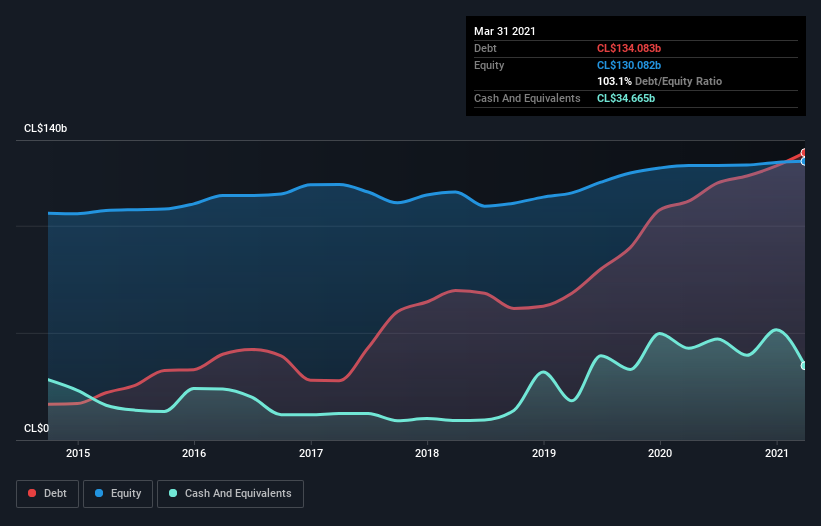821x526 pixels.
Task: Toggle the Debt series legend button
Action: click(48, 494)
